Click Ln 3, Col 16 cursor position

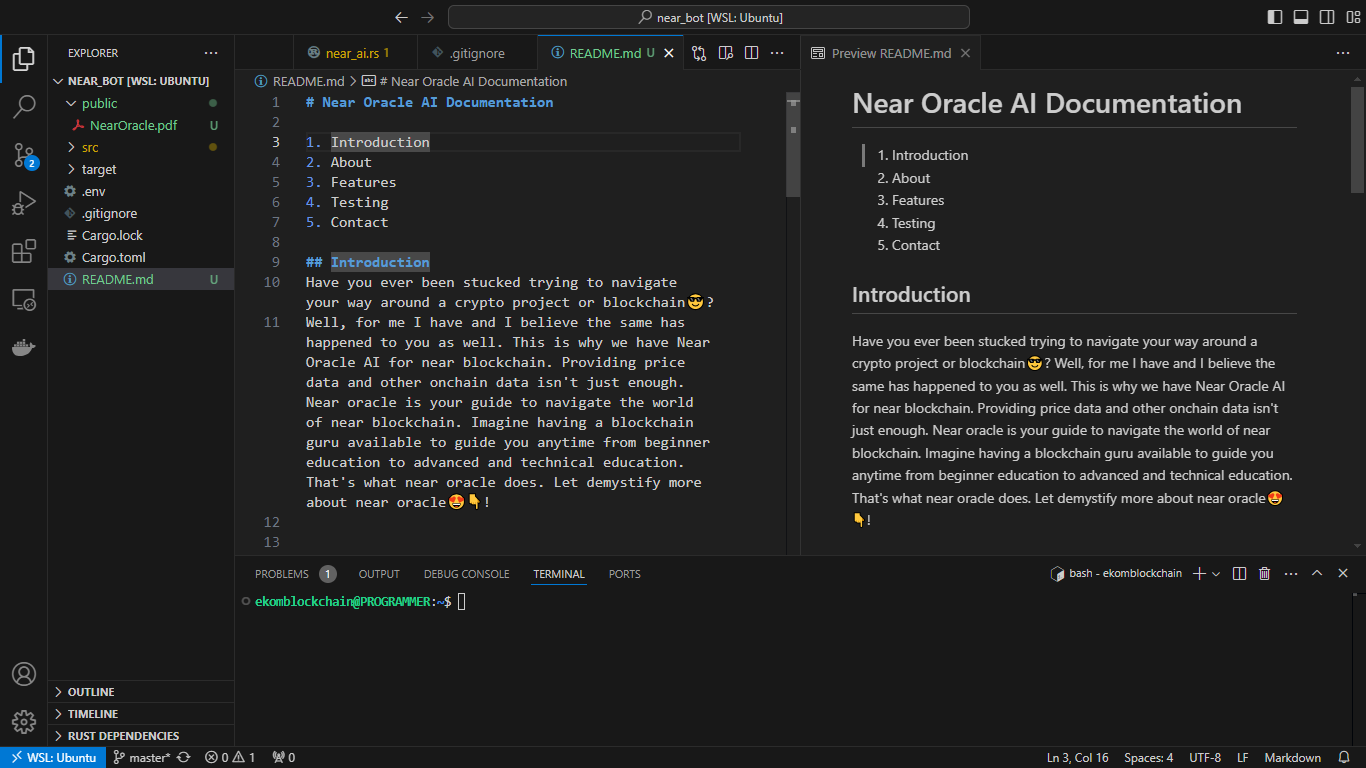point(1078,757)
